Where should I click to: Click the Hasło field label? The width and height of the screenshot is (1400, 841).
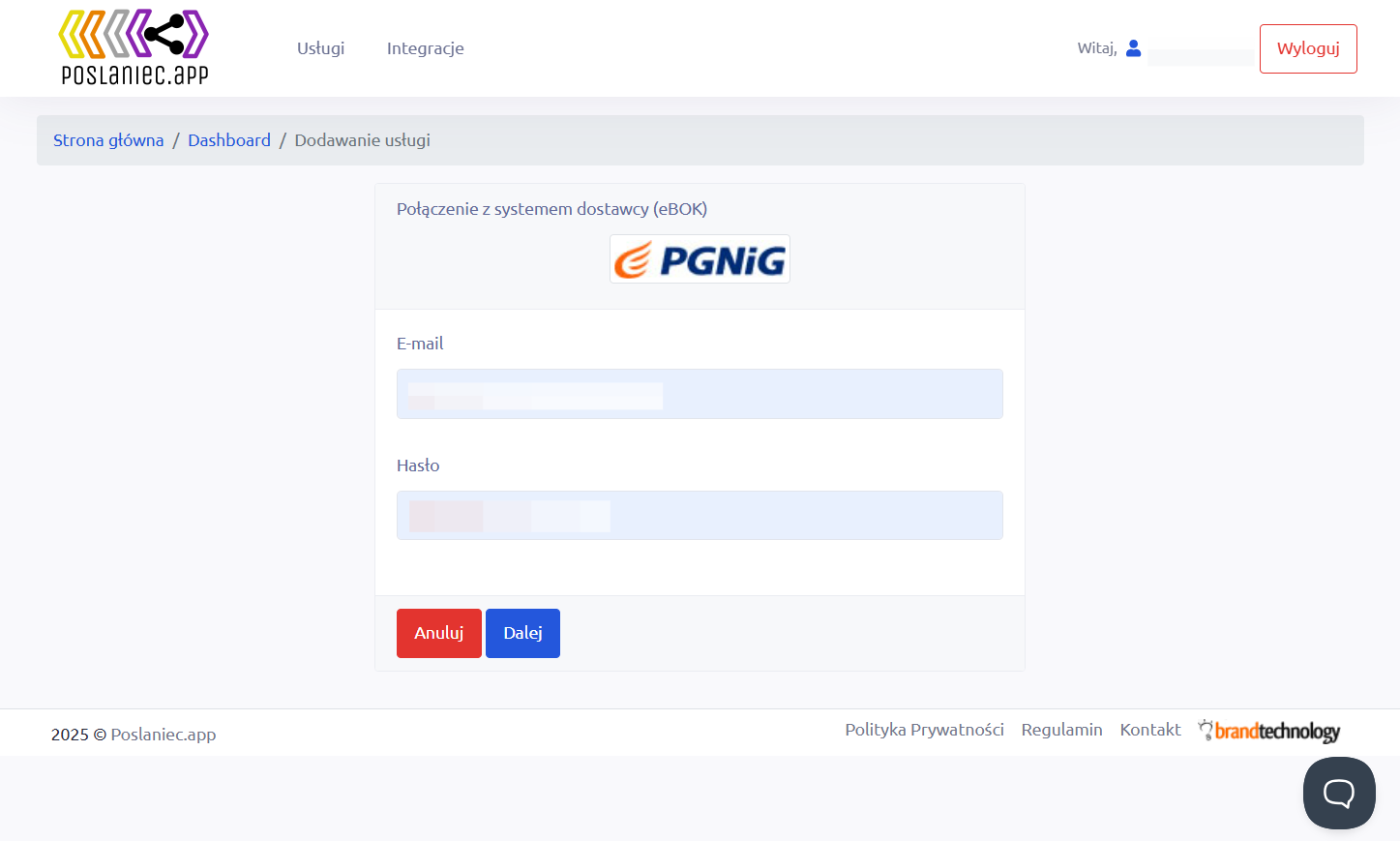pos(418,466)
